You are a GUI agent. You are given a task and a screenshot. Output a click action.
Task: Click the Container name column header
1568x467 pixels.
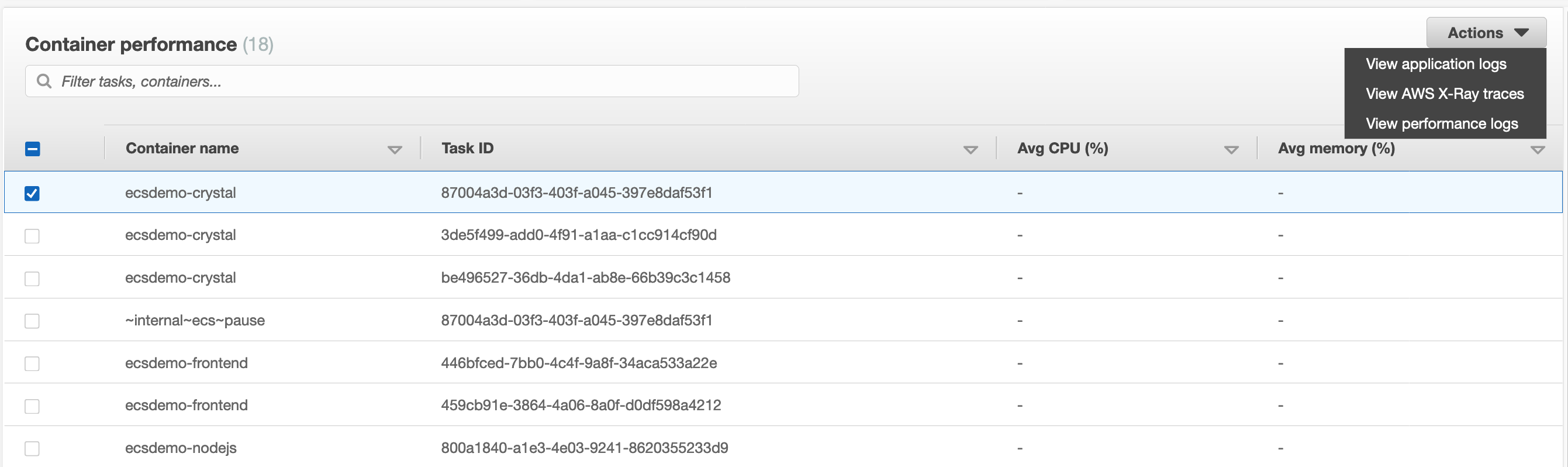pyautogui.click(x=182, y=148)
